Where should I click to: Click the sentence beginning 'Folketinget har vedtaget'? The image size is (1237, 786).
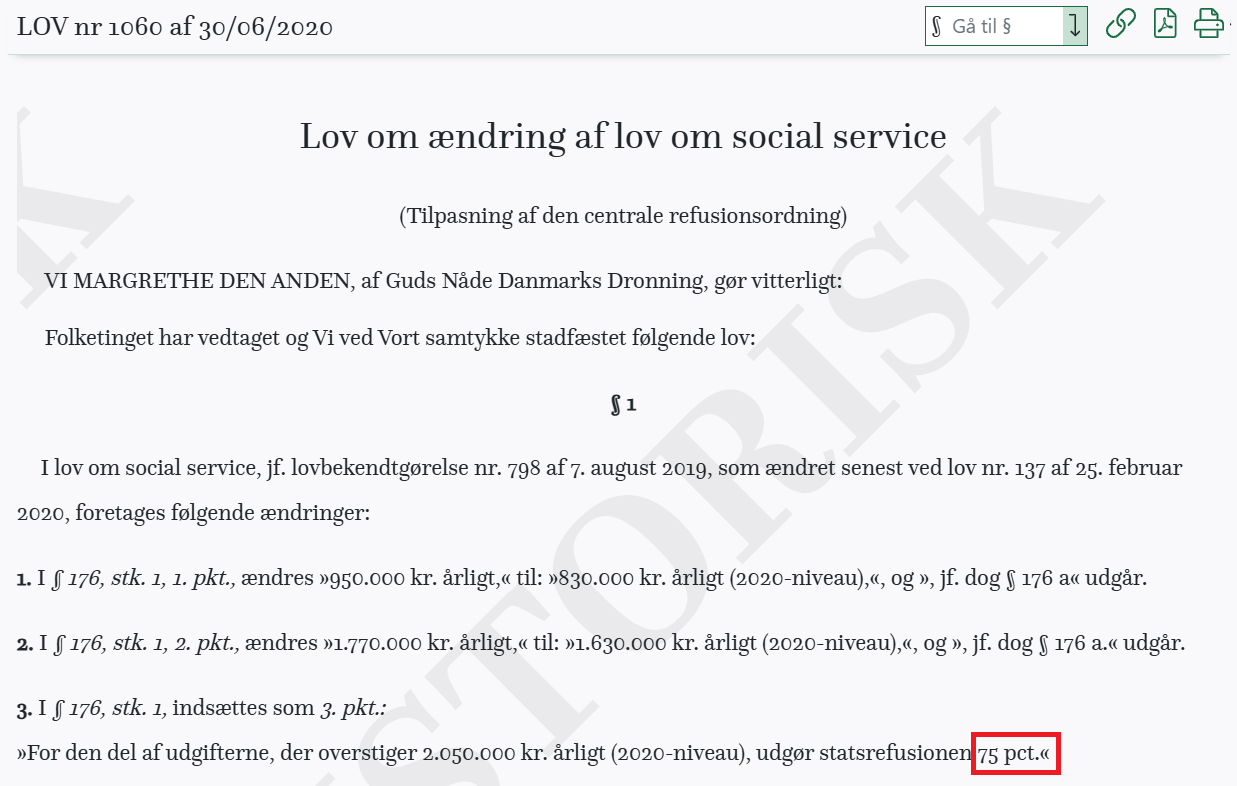click(x=399, y=338)
